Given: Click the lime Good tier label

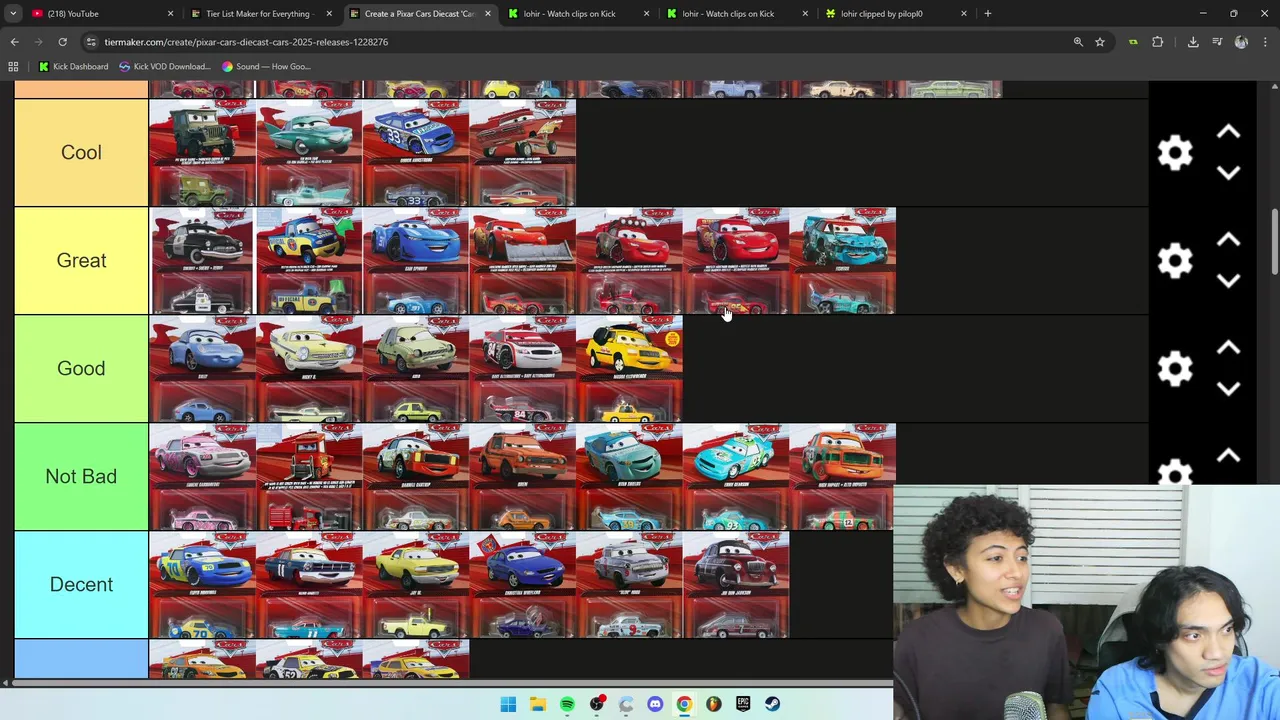Looking at the screenshot, I should coord(81,369).
